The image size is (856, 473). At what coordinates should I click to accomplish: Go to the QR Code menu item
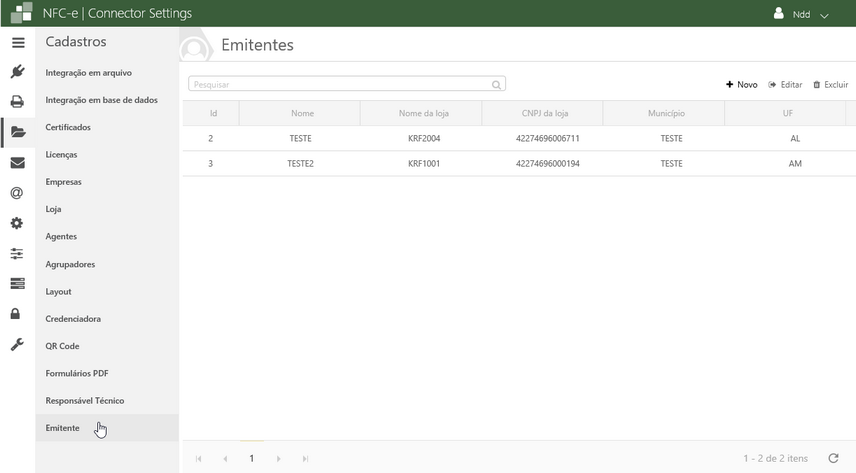(x=62, y=346)
